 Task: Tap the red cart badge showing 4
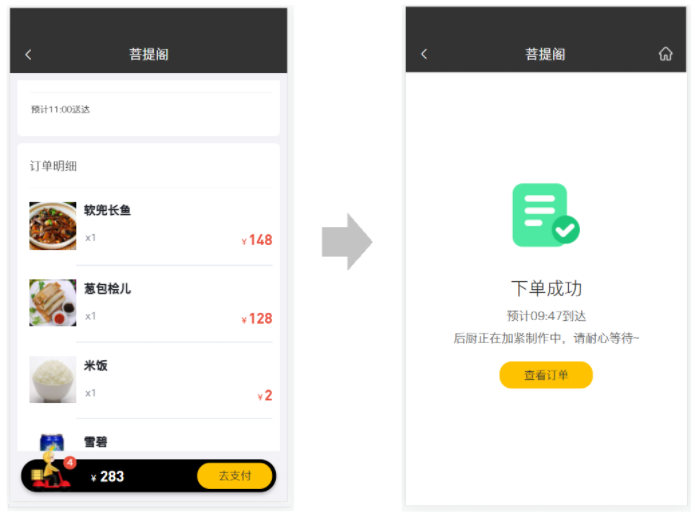(70, 462)
